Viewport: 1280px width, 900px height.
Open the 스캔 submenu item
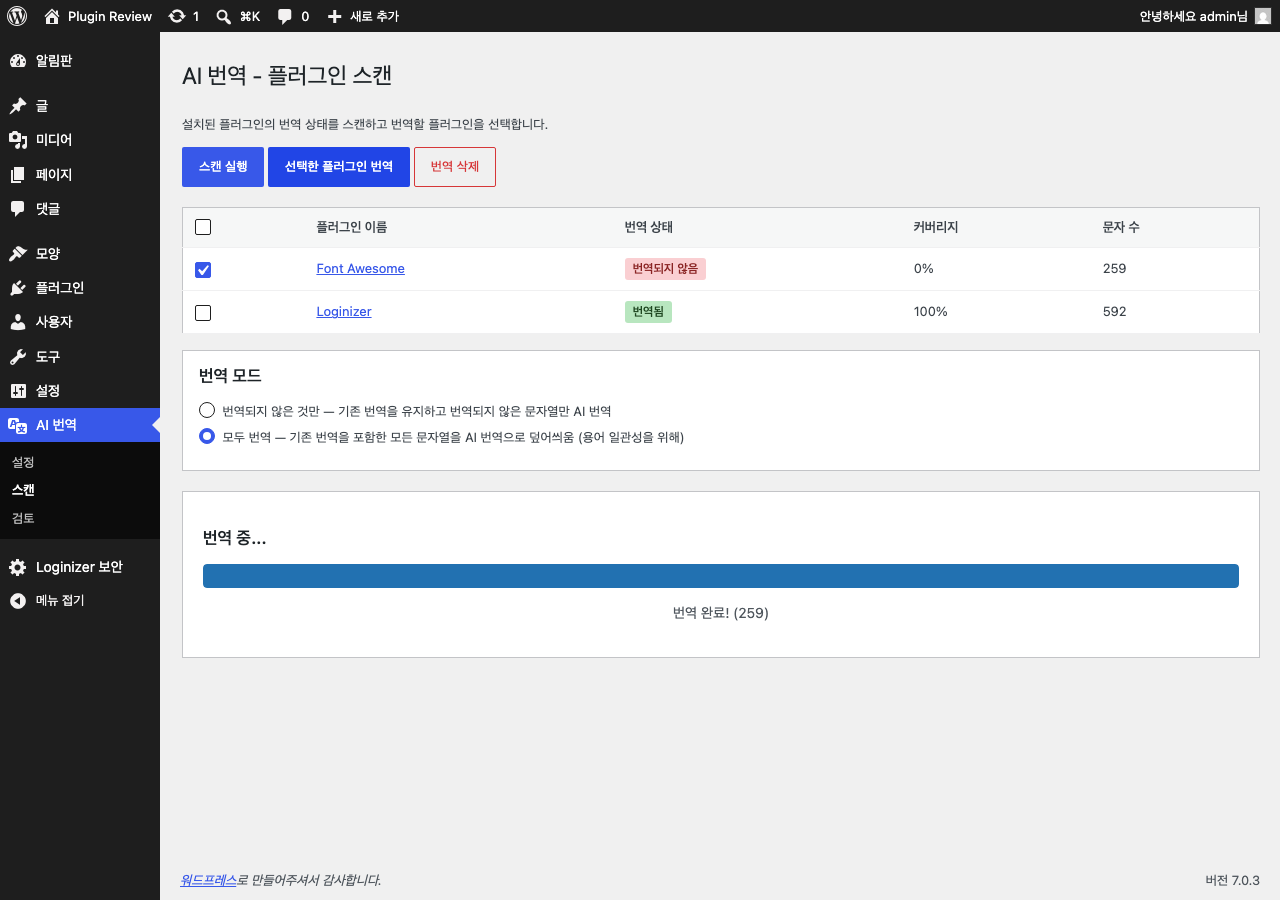click(24, 491)
